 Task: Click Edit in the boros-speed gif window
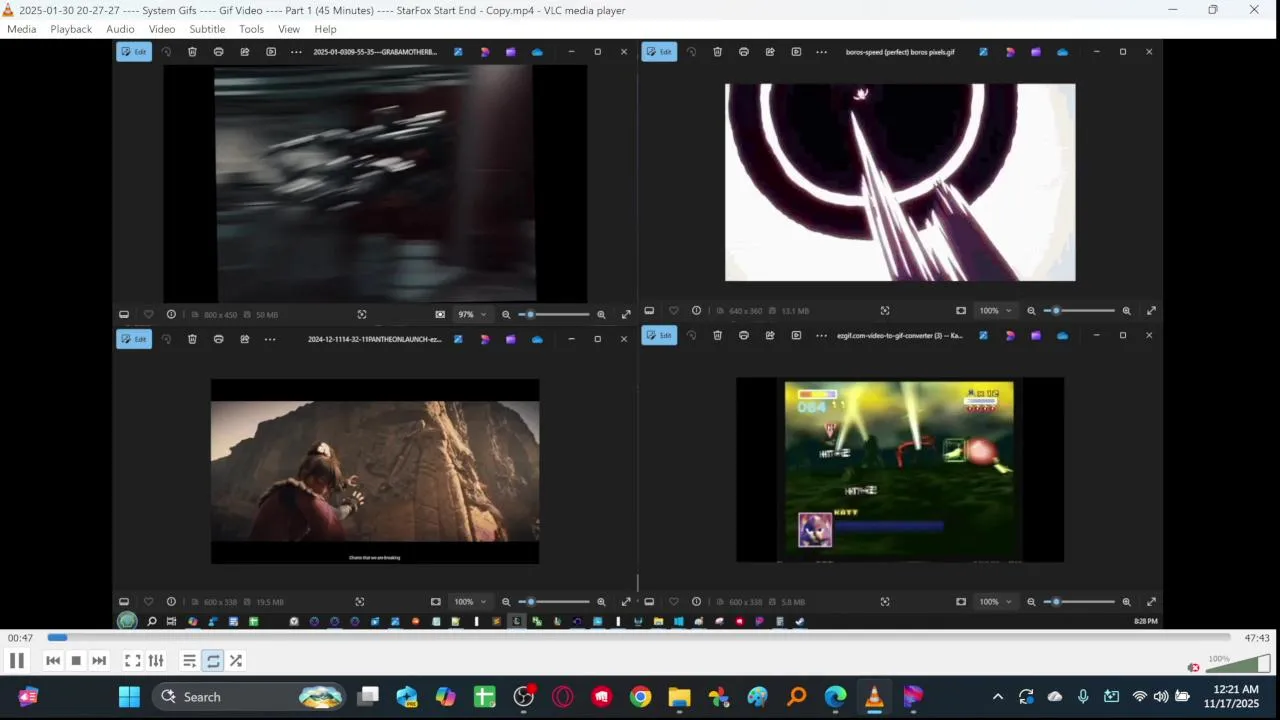point(659,52)
